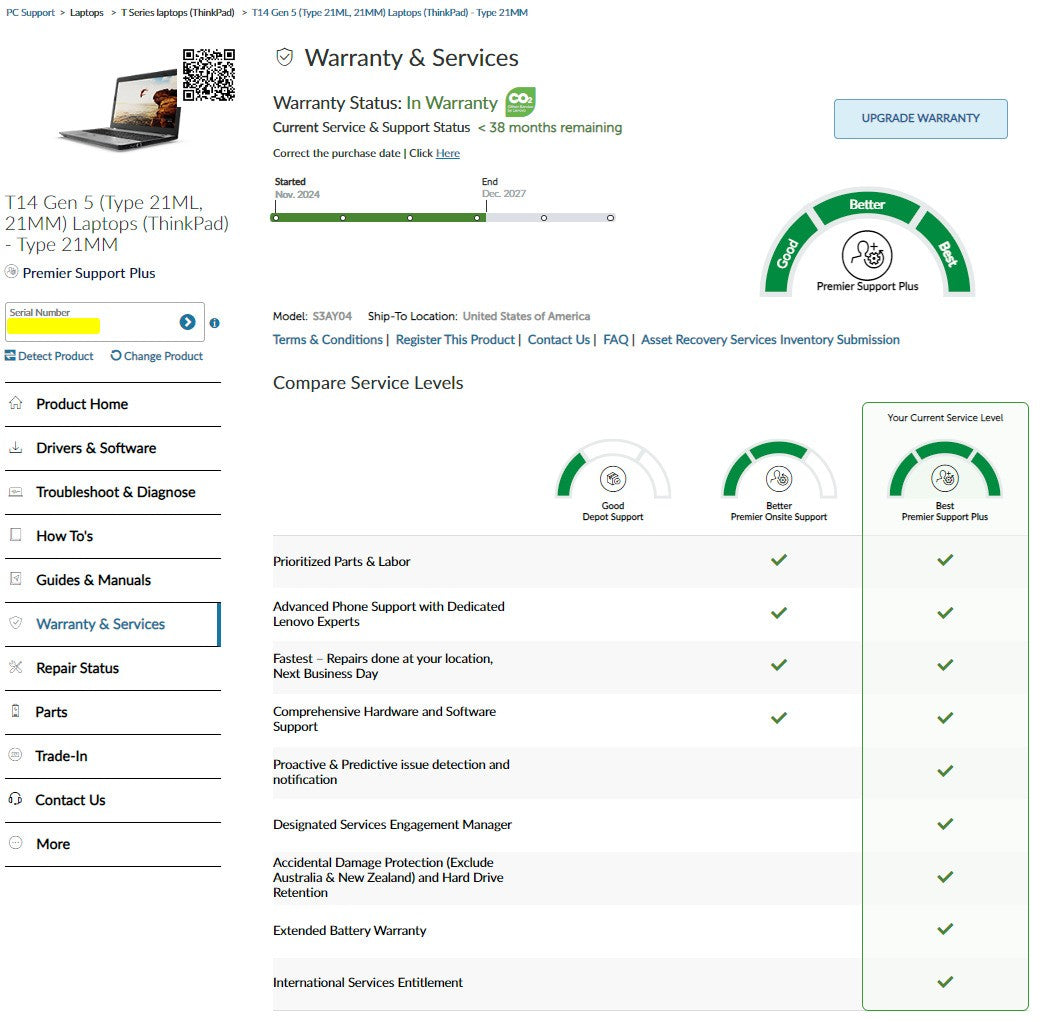Click the Good Depot Support gauge icon
This screenshot has height=1022, width=1042.
[x=613, y=478]
